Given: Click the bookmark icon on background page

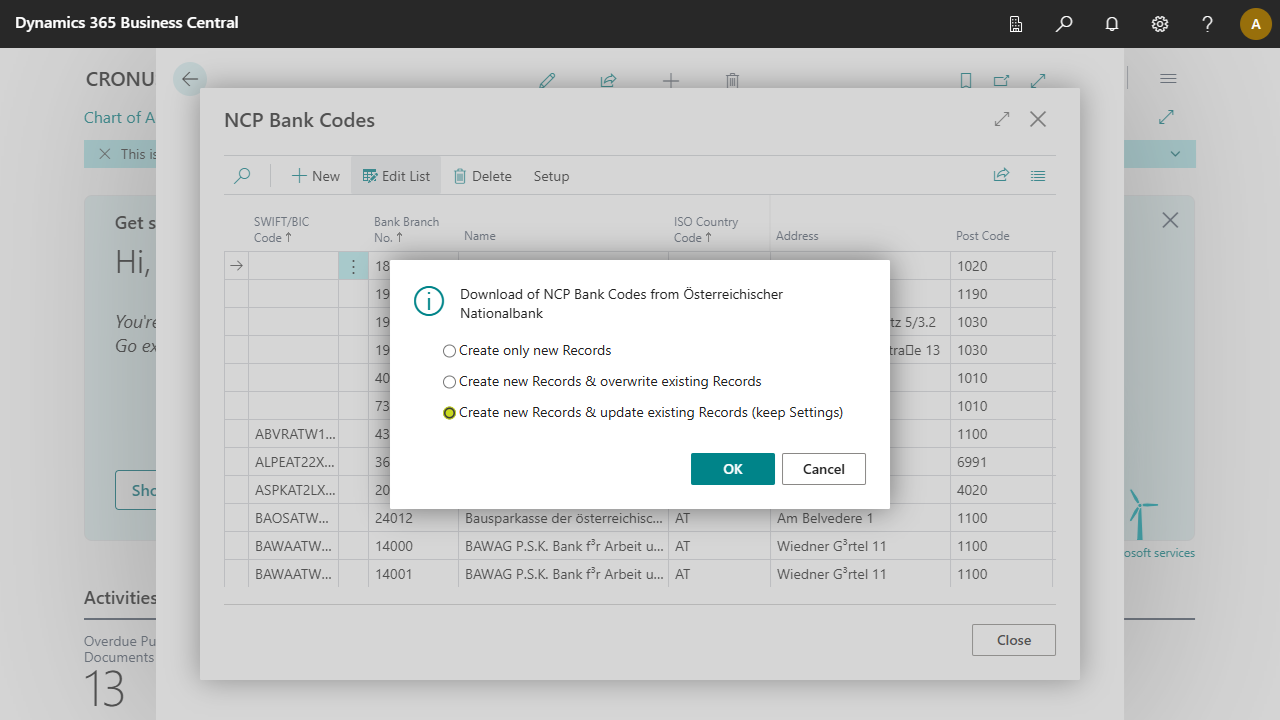Looking at the screenshot, I should click(x=966, y=81).
